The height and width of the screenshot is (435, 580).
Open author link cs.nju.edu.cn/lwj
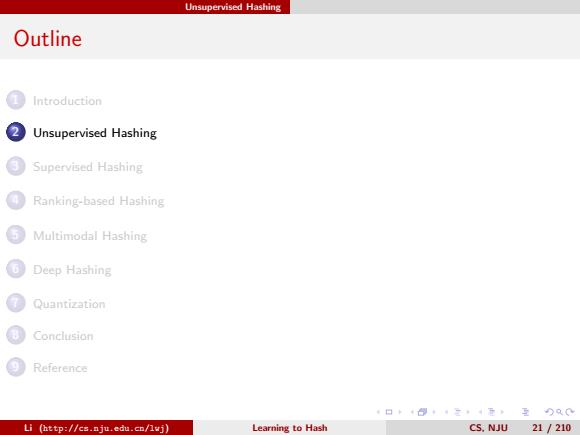96,428
